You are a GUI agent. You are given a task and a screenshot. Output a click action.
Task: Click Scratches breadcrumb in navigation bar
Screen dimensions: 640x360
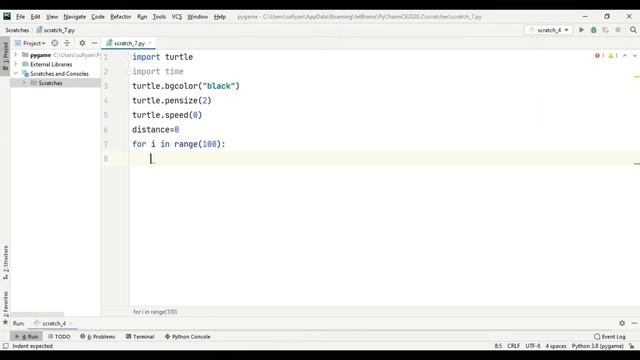tap(17, 30)
